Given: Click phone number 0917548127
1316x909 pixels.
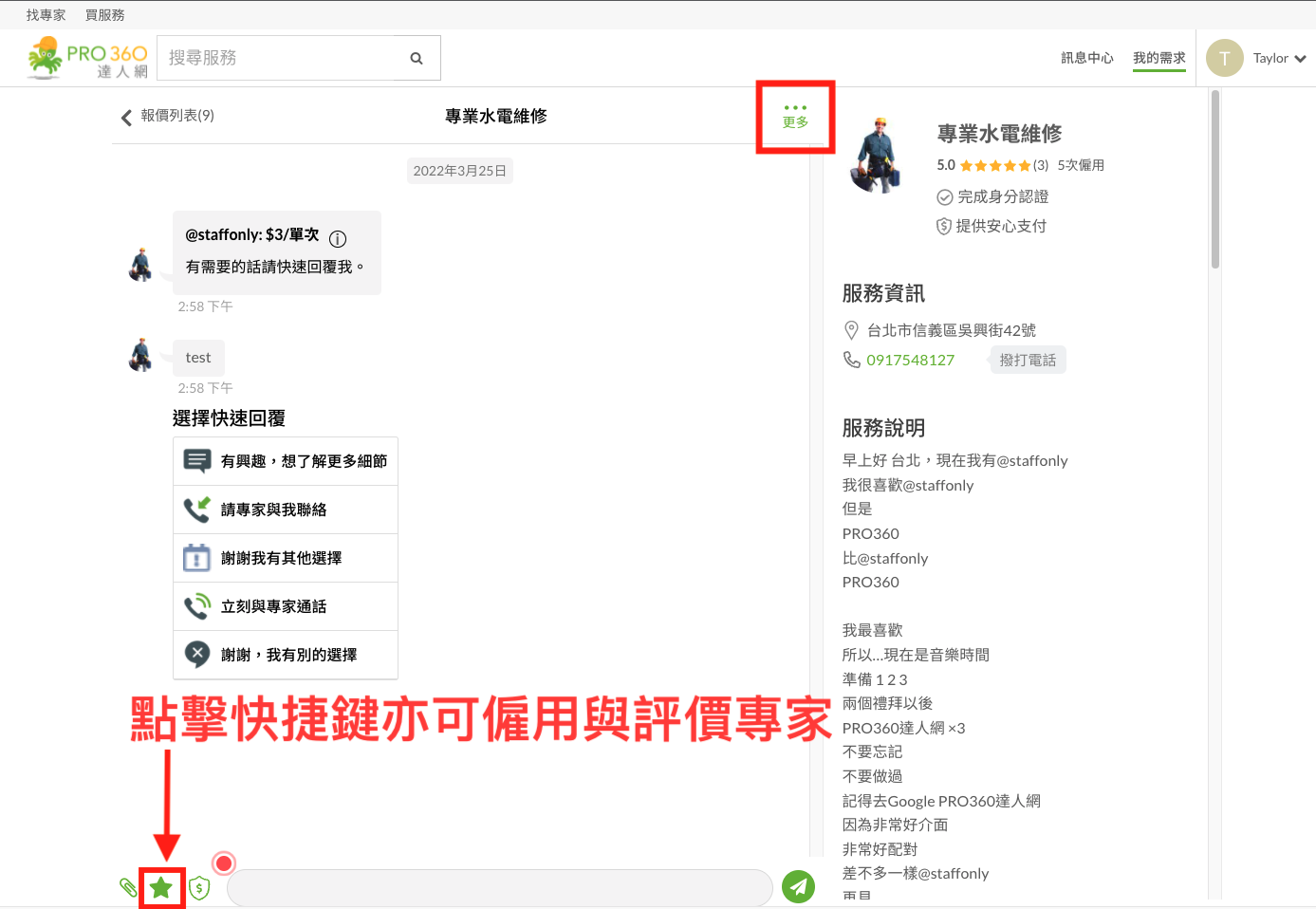Looking at the screenshot, I should click(911, 360).
